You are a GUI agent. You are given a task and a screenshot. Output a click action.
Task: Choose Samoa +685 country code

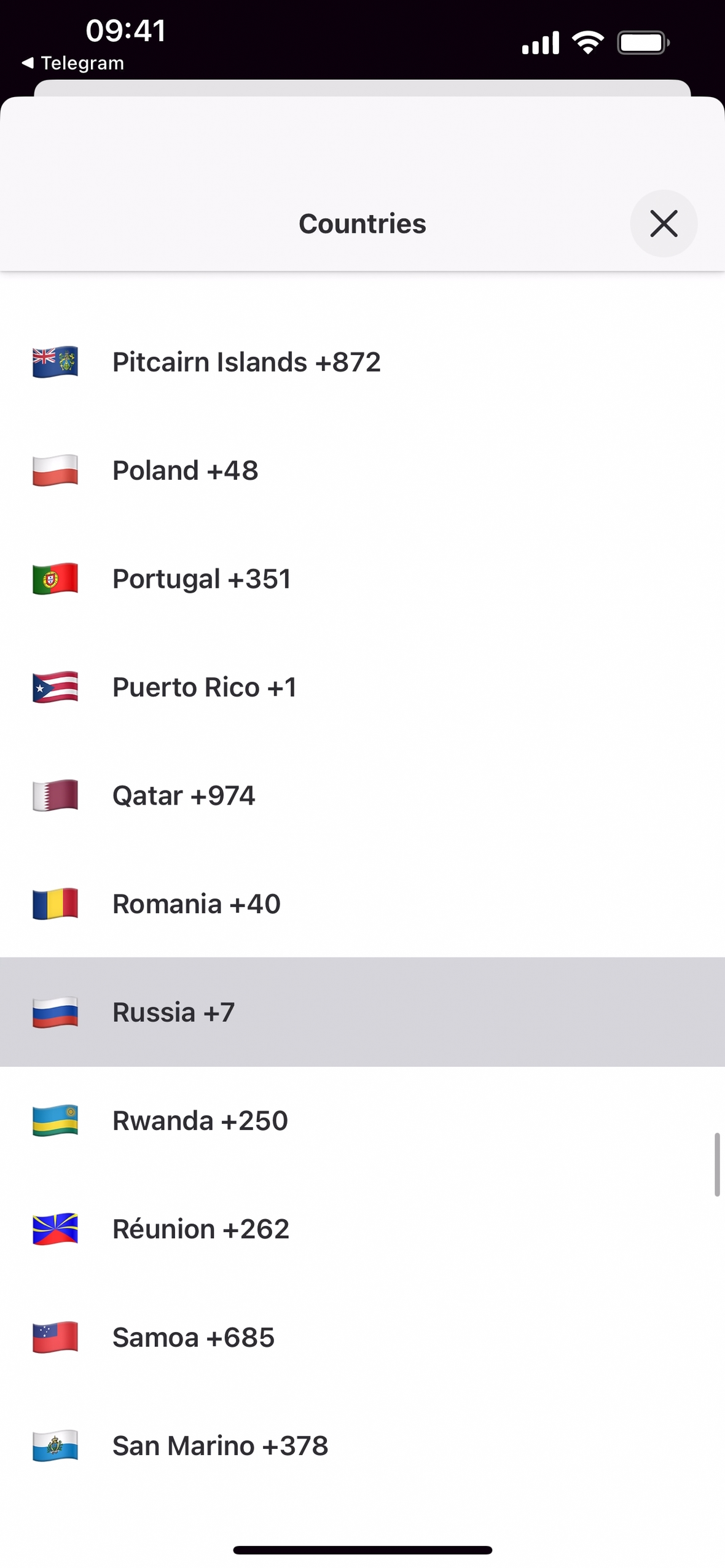coord(193,1338)
